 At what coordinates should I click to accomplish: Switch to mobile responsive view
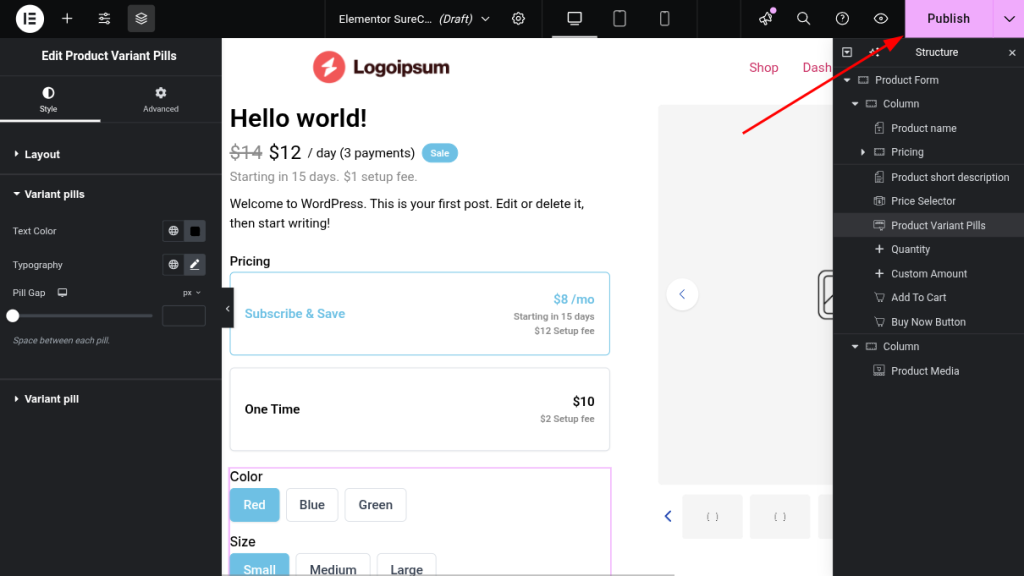[x=665, y=18]
